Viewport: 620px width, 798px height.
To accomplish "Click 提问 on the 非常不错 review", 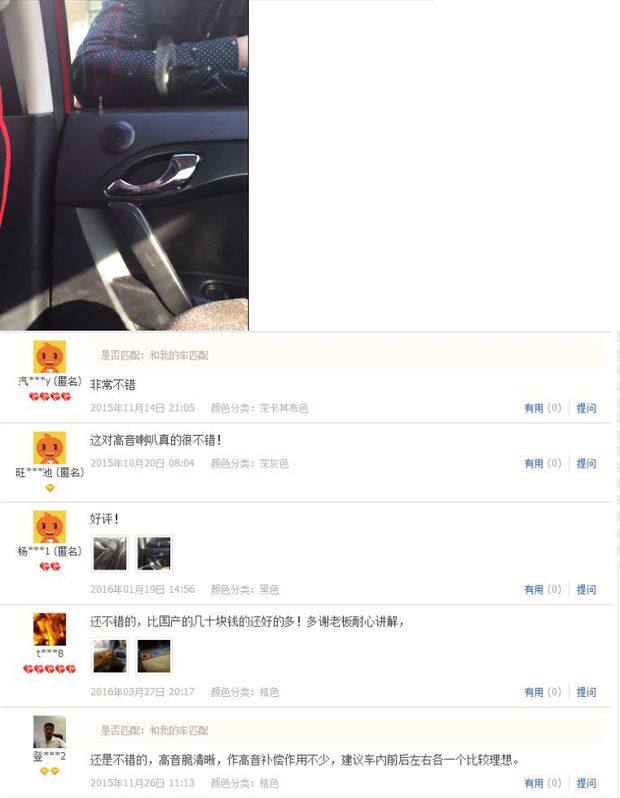I will coord(586,408).
